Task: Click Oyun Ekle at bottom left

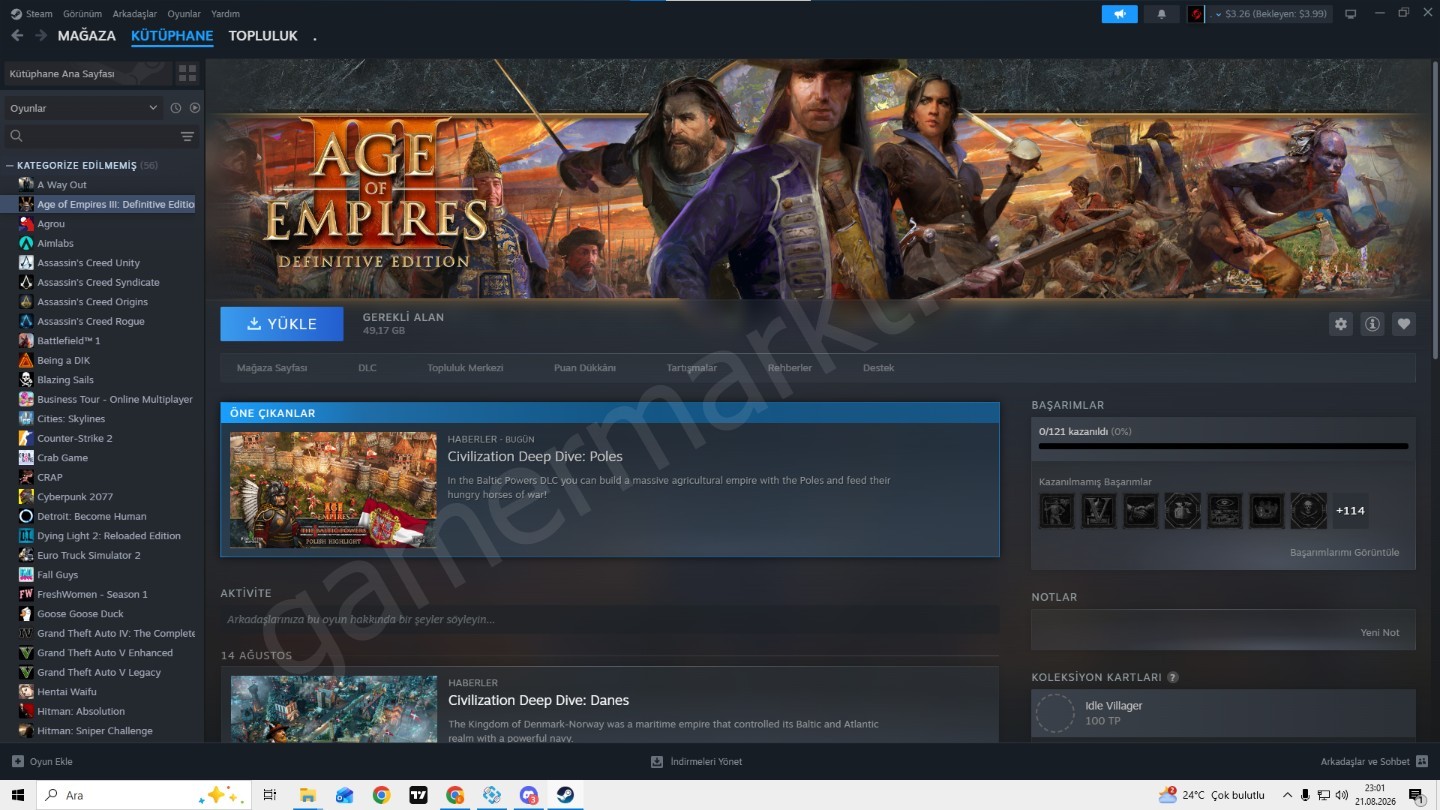Action: [x=42, y=762]
